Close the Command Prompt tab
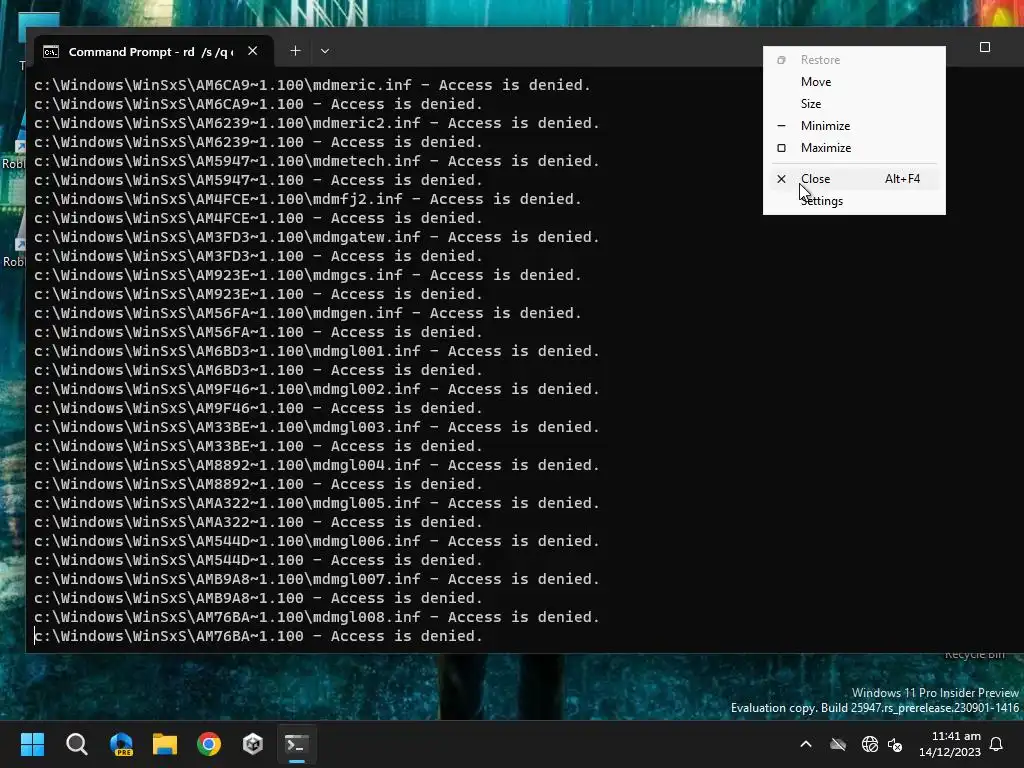The width and height of the screenshot is (1024, 768). point(253,51)
